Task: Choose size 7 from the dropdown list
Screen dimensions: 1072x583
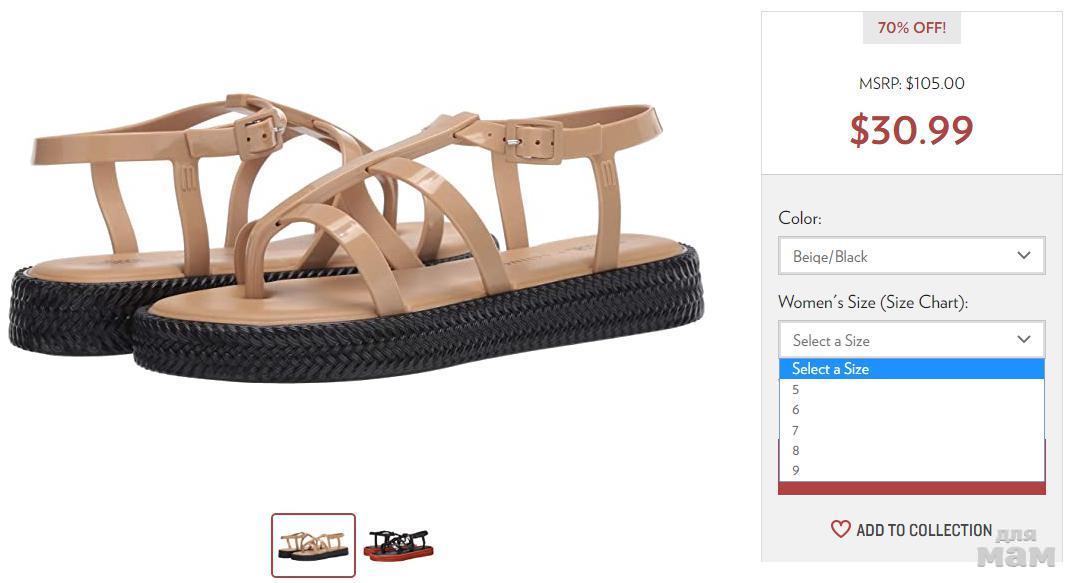Action: click(x=796, y=431)
